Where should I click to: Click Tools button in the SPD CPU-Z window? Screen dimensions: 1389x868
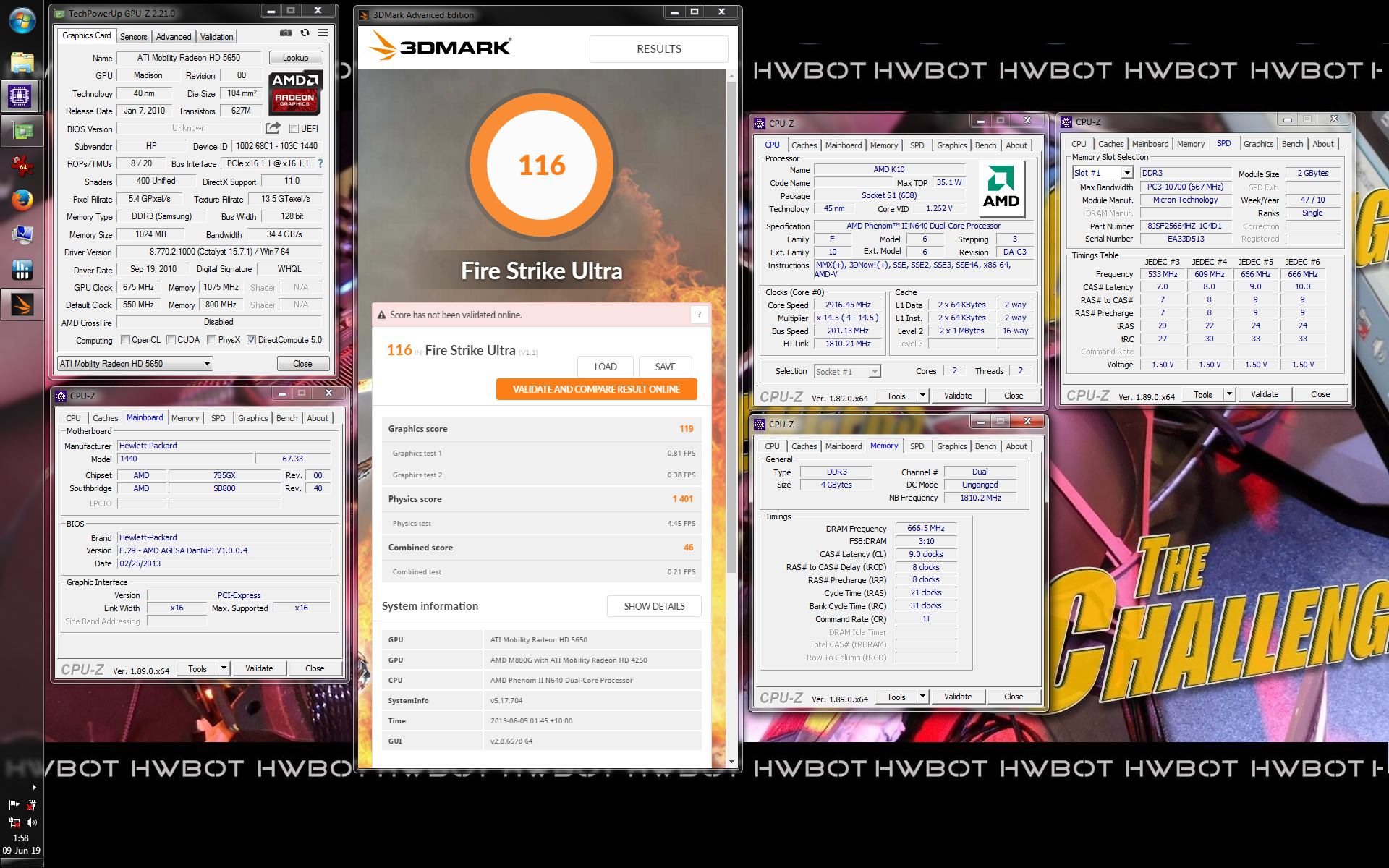click(x=1203, y=394)
